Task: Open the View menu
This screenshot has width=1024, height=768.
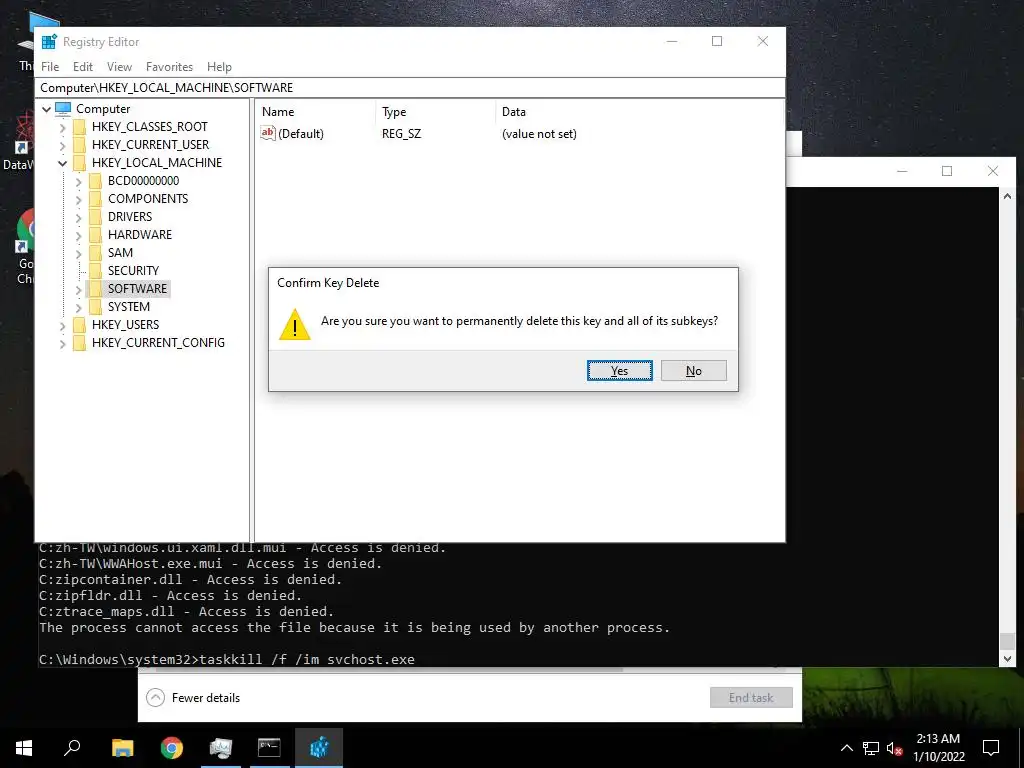Action: pyautogui.click(x=120, y=67)
